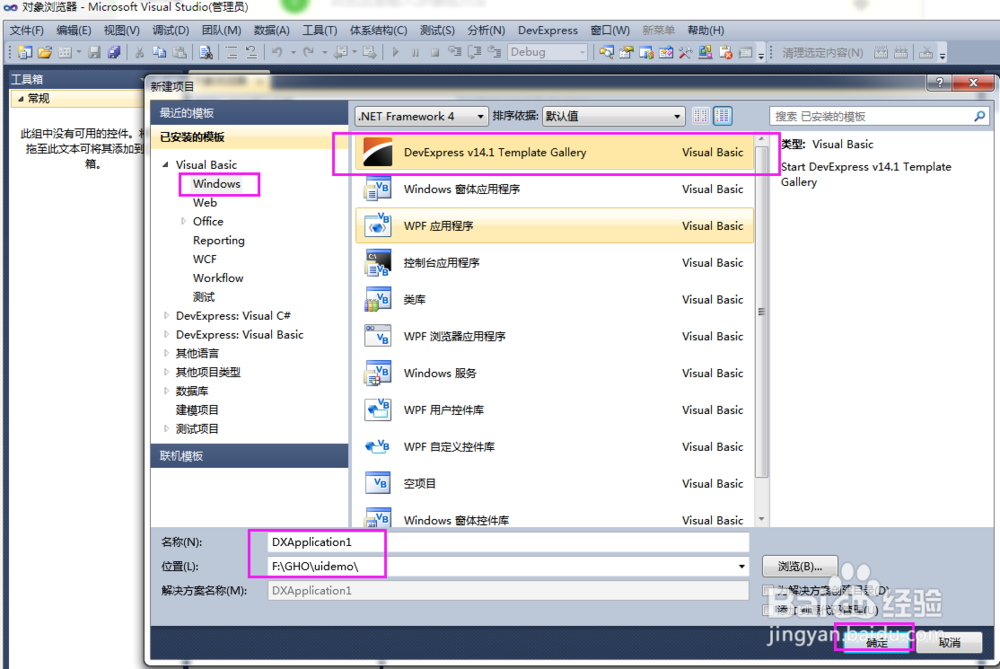Open the DevExpress menu
The width and height of the screenshot is (1000, 669).
548,30
